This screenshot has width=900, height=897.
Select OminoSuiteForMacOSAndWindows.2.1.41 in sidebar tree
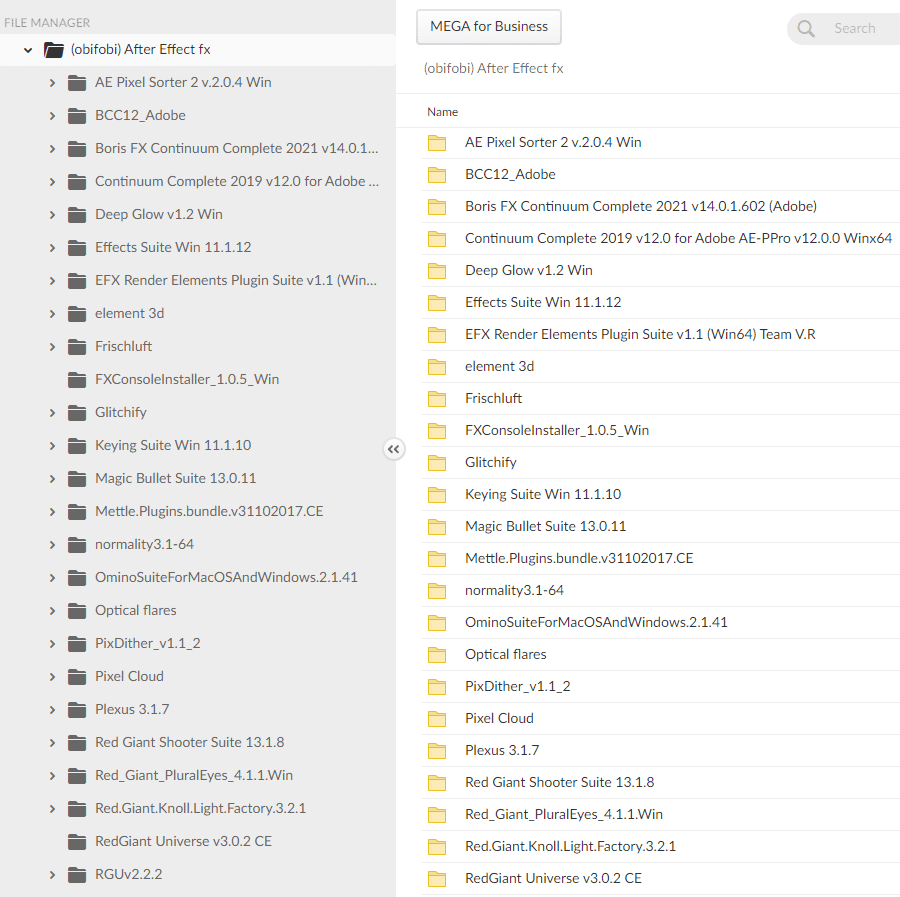point(226,577)
